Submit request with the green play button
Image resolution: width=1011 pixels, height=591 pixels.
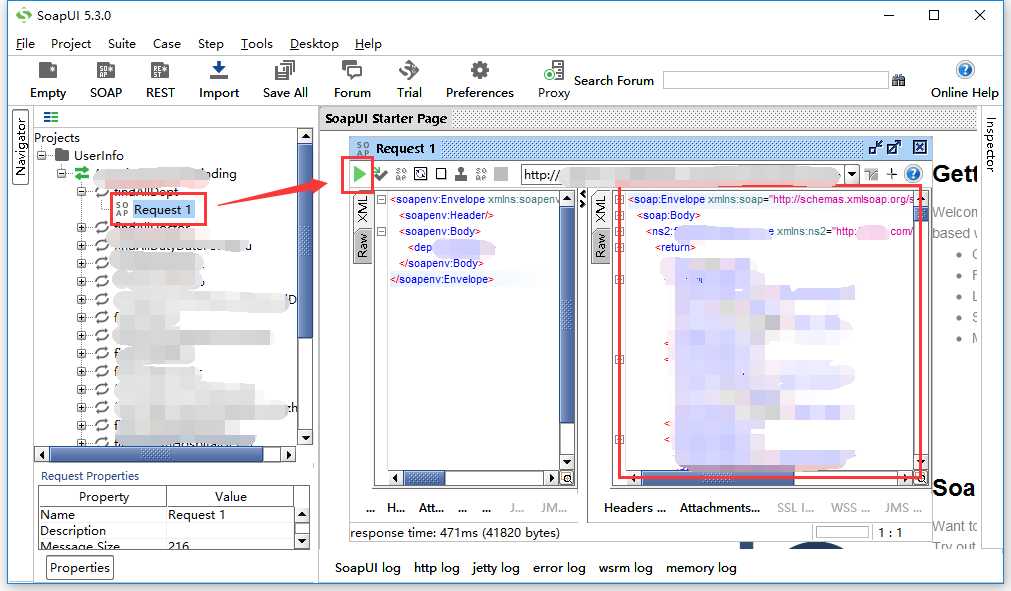[x=359, y=174]
